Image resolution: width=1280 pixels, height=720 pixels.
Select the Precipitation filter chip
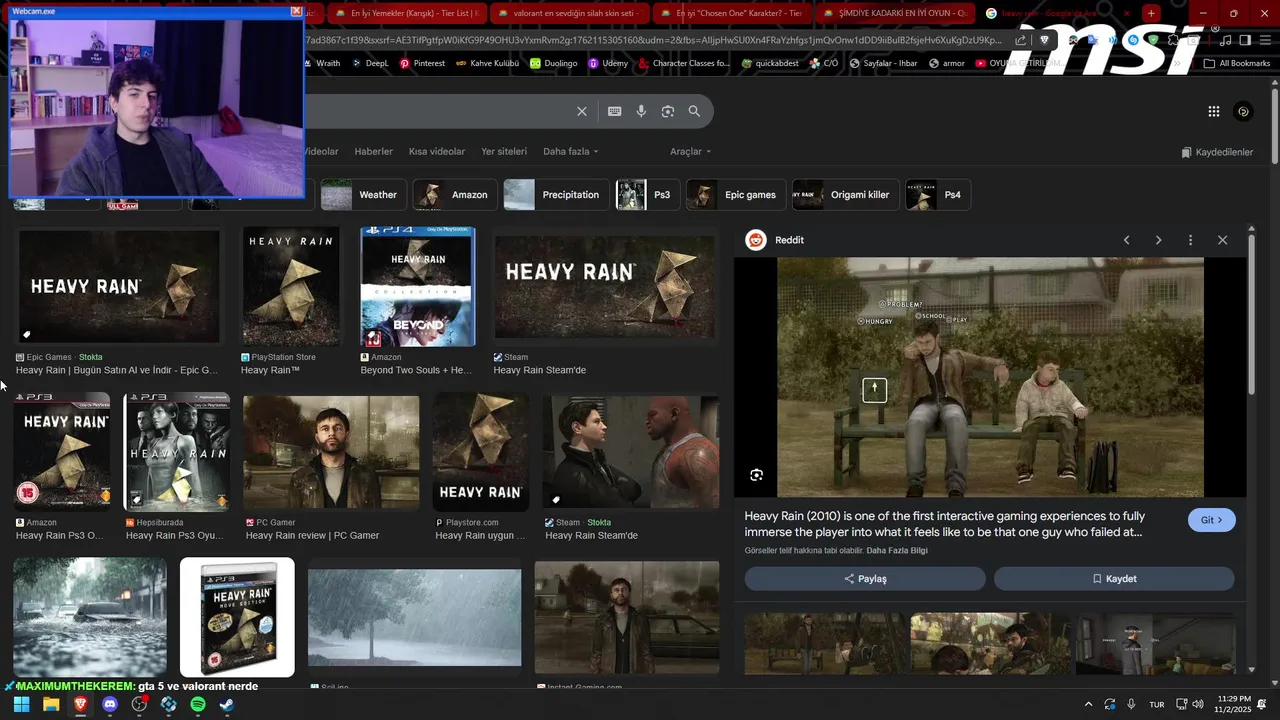[x=555, y=195]
